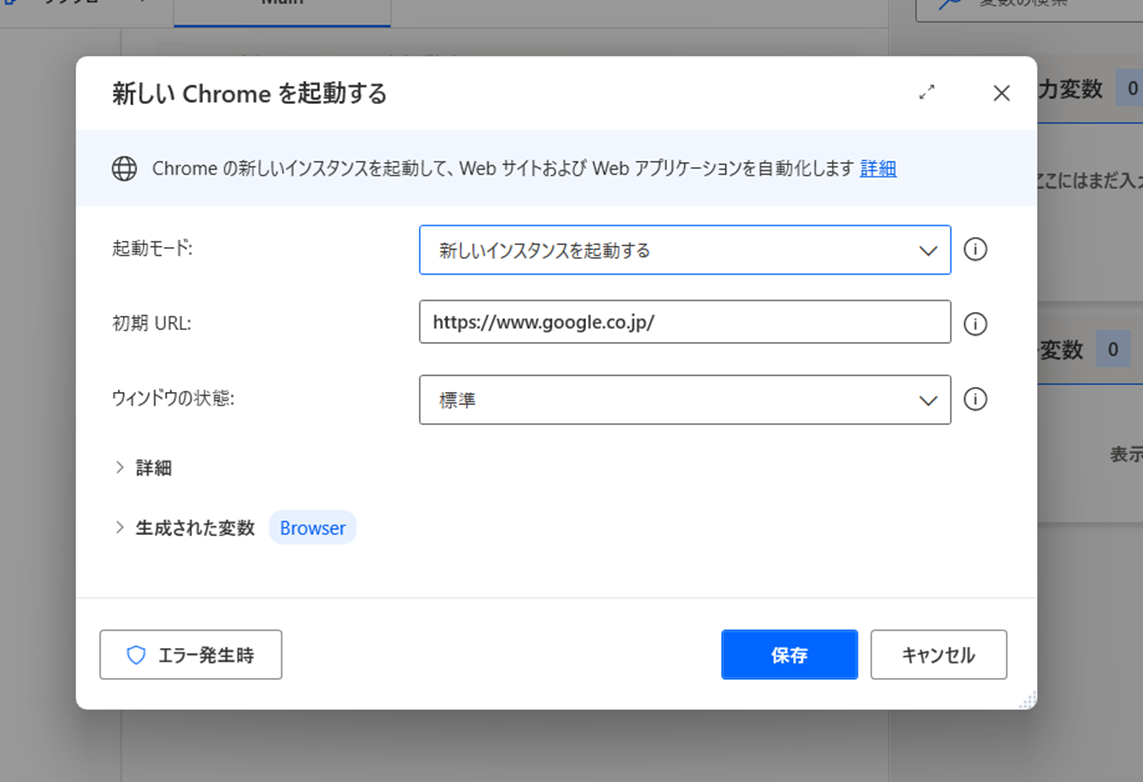Expand the dialog with the resize arrows icon
Image resolution: width=1143 pixels, height=782 pixels.
coord(927,92)
